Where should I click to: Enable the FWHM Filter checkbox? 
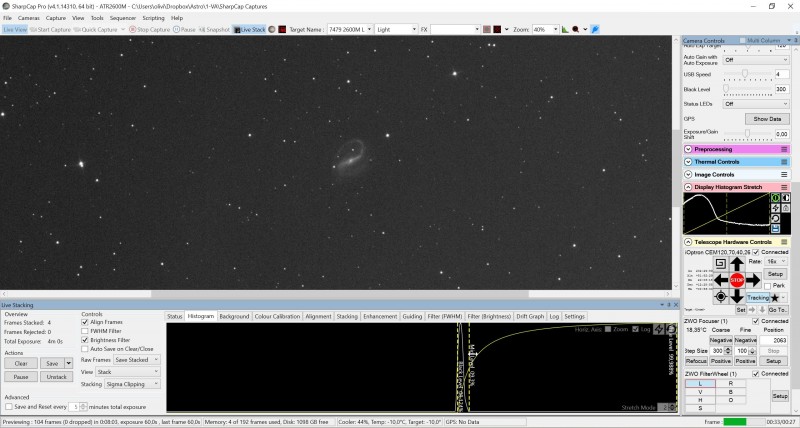pos(85,331)
